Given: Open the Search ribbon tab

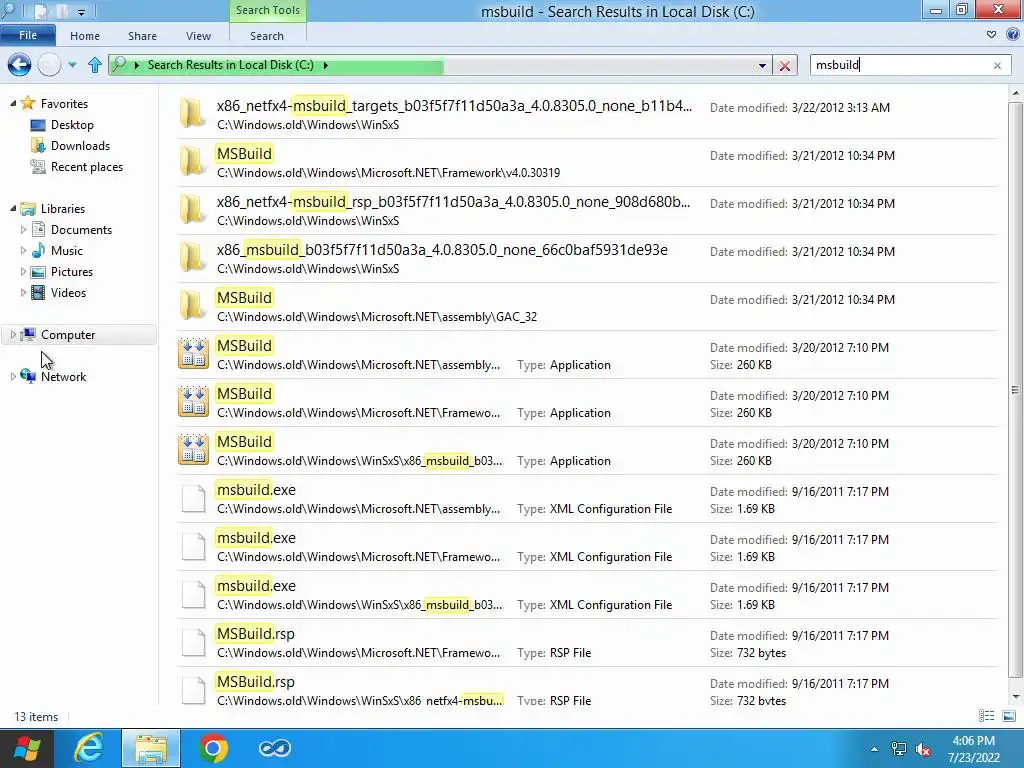Looking at the screenshot, I should pyautogui.click(x=266, y=36).
